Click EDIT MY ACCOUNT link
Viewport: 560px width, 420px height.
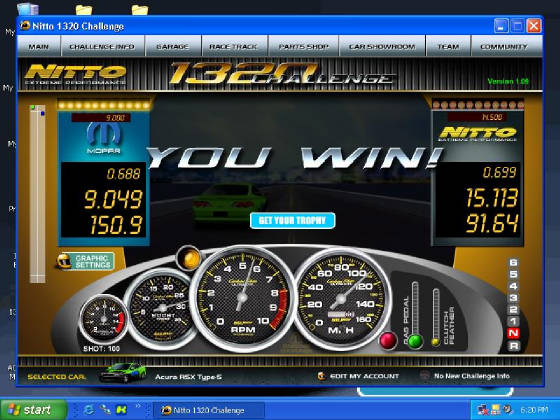coord(364,376)
